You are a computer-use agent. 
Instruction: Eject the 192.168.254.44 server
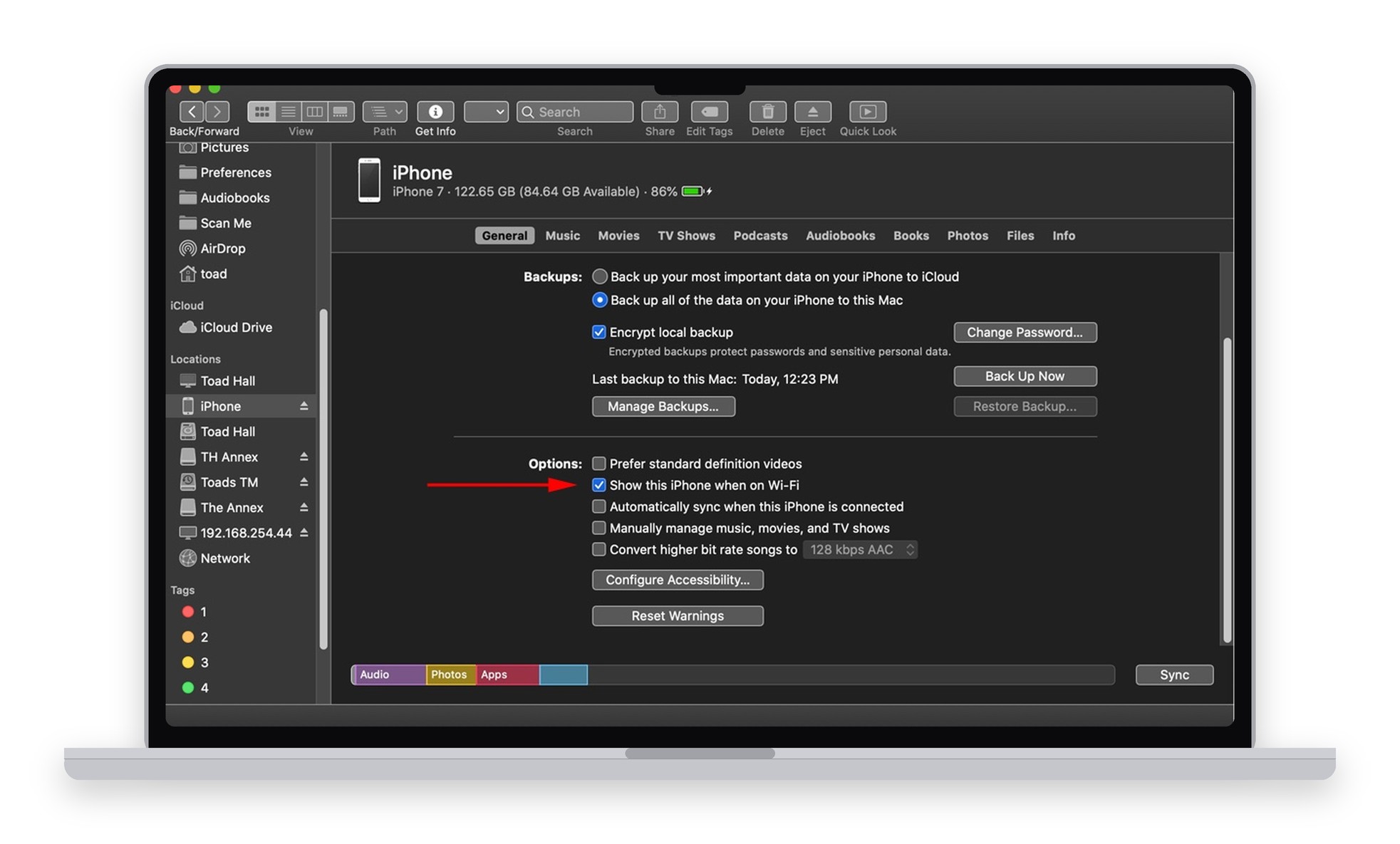(x=304, y=533)
